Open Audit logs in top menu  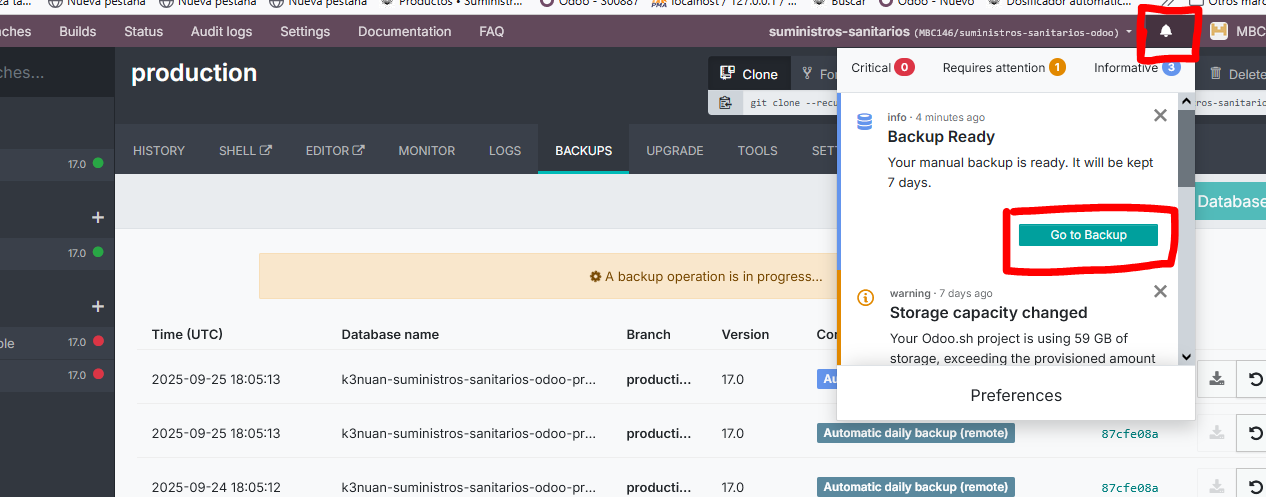pyautogui.click(x=221, y=31)
